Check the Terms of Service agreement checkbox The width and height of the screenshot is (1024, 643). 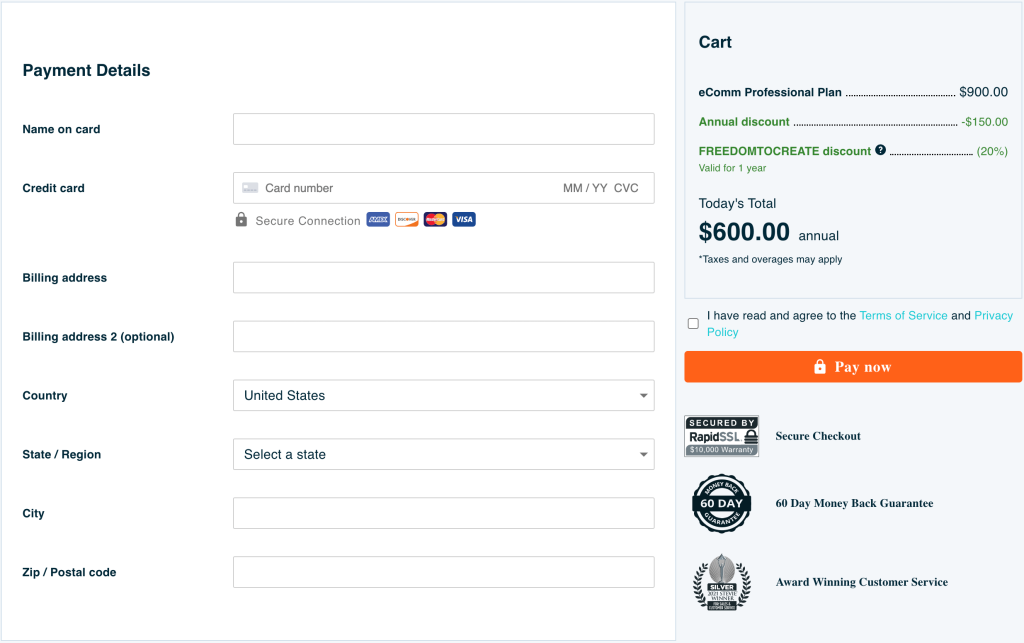693,324
